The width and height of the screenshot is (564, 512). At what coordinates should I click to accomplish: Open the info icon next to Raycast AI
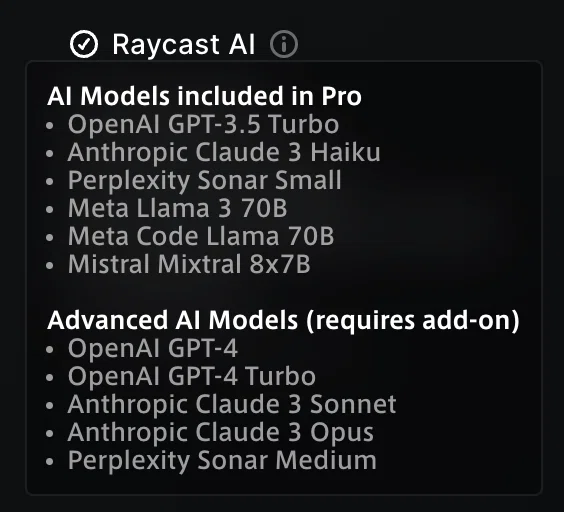pyautogui.click(x=284, y=44)
